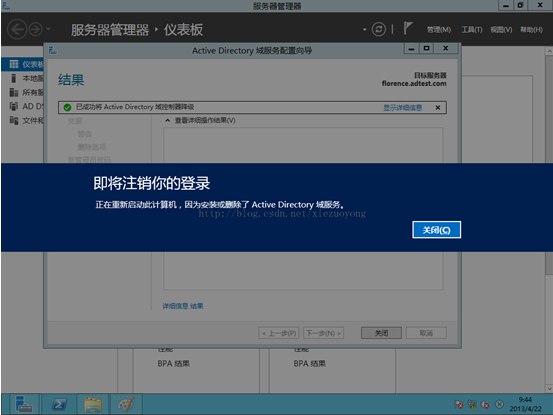The image size is (553, 415).
Task: Click the action center flag tray icon
Action: pos(458,404)
